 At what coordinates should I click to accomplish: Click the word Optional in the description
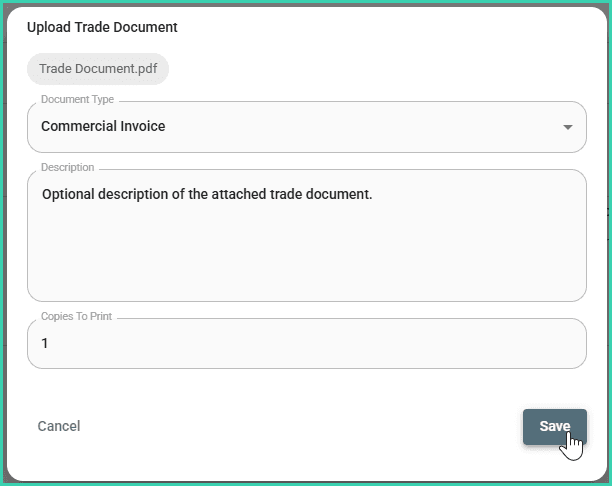70,194
